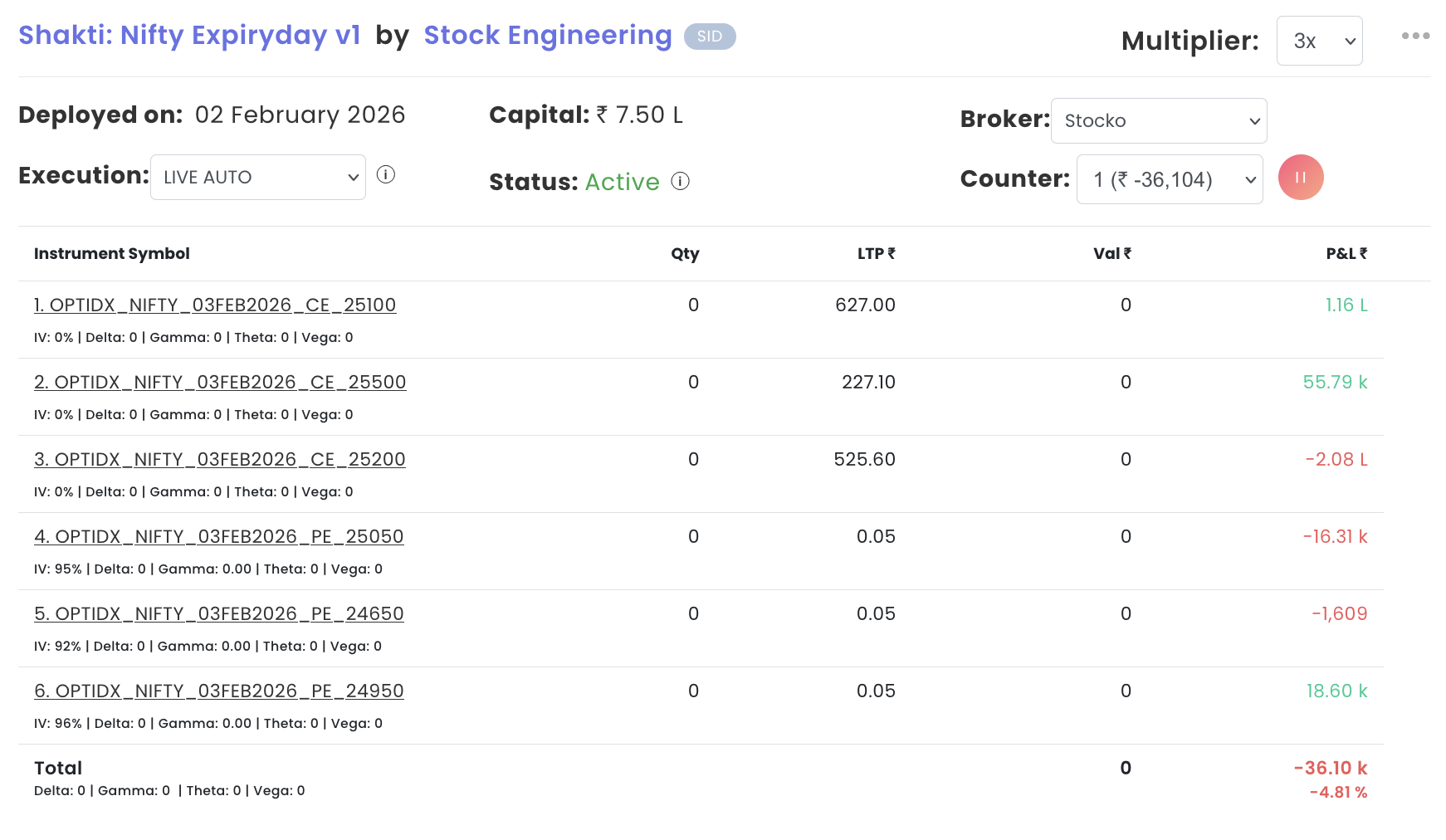
Task: Pause the strategy with the red button
Action: tap(1300, 178)
